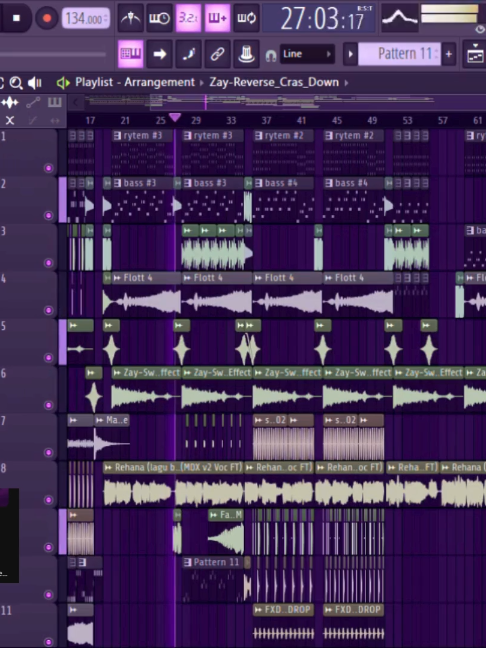
Task: Click the playlist speaker playback icon
Action: [35, 83]
